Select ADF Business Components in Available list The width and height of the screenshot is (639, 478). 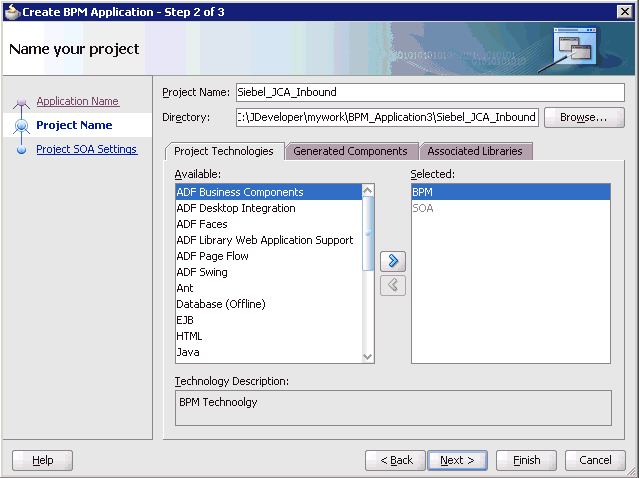(x=269, y=192)
